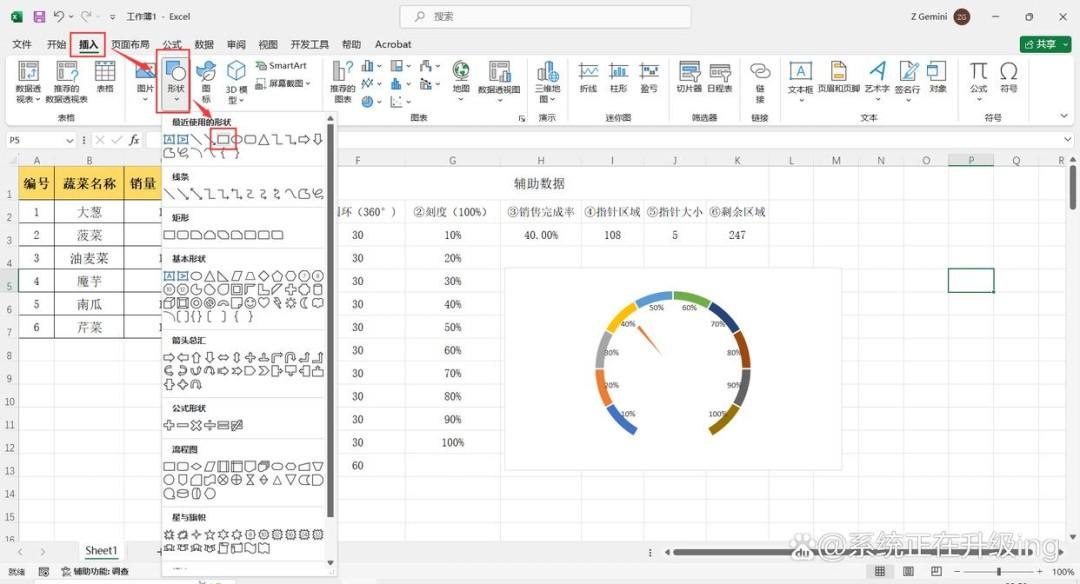Expand the Name Box dropdown showing P5
Image resolution: width=1080 pixels, height=584 pixels.
point(69,140)
